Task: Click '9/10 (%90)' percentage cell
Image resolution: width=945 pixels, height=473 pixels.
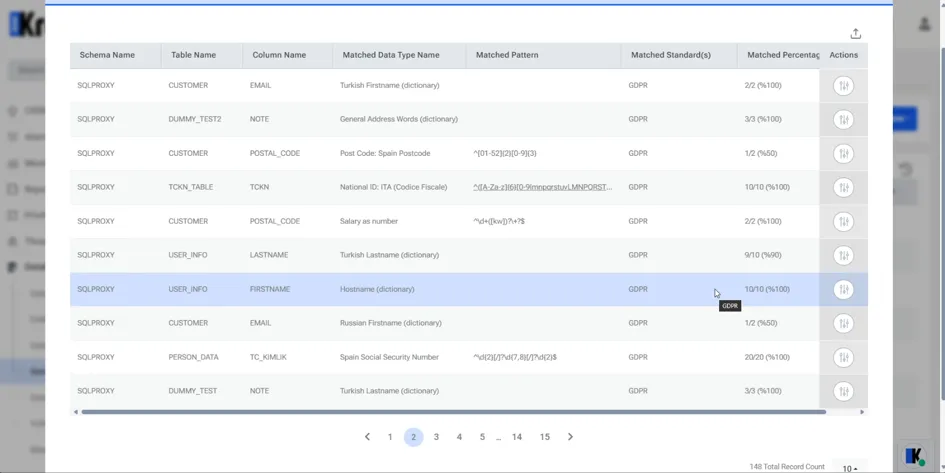Action: tap(763, 255)
